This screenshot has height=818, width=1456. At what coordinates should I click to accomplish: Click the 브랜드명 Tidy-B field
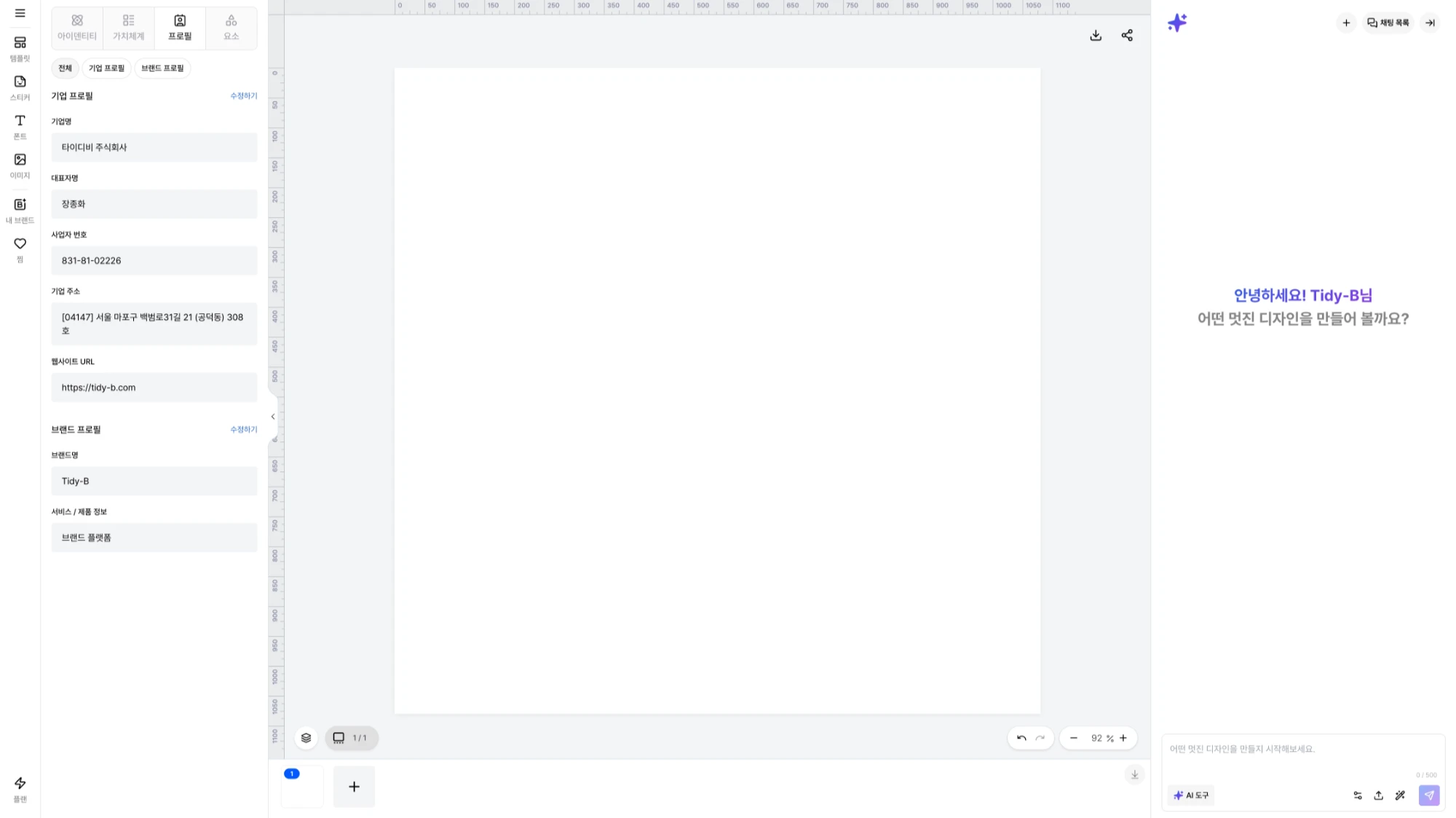[154, 481]
